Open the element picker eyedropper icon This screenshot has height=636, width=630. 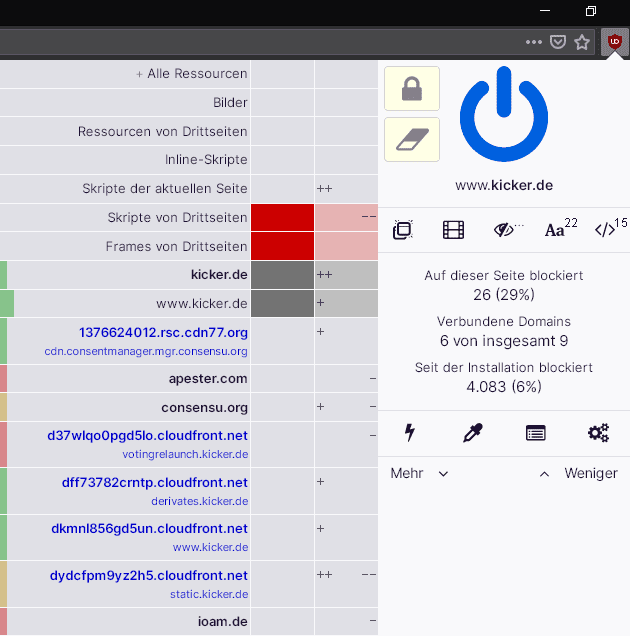pos(473,432)
